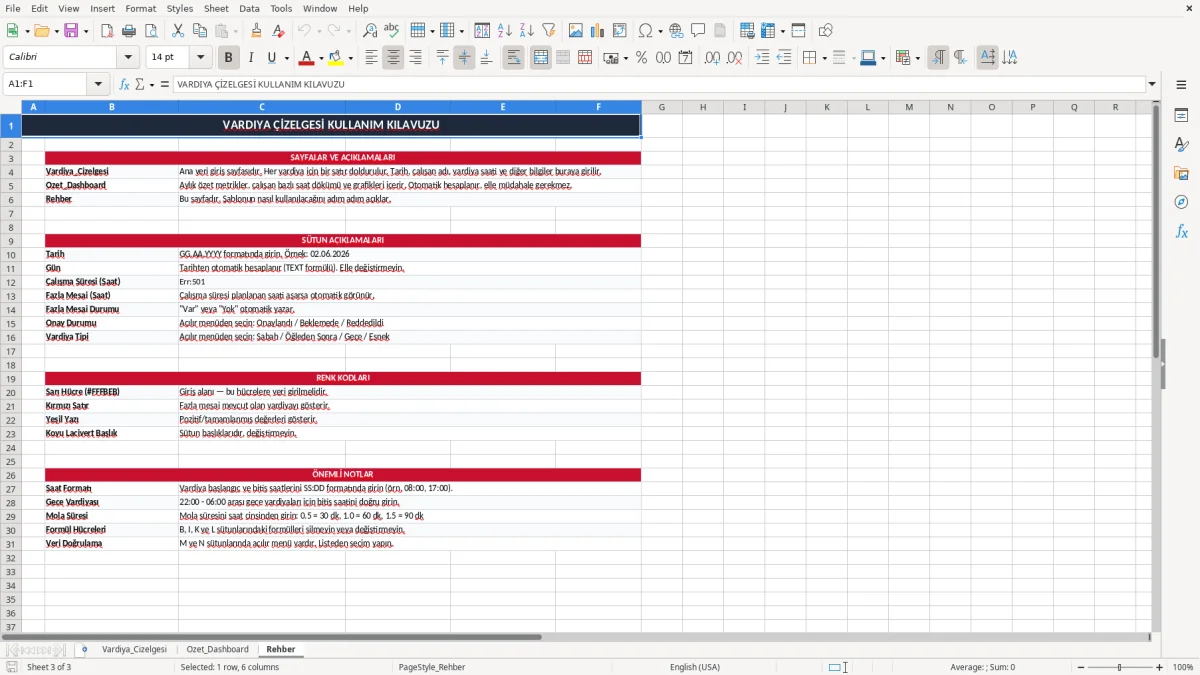Click Insert Hyperlink globe icon

(x=676, y=31)
